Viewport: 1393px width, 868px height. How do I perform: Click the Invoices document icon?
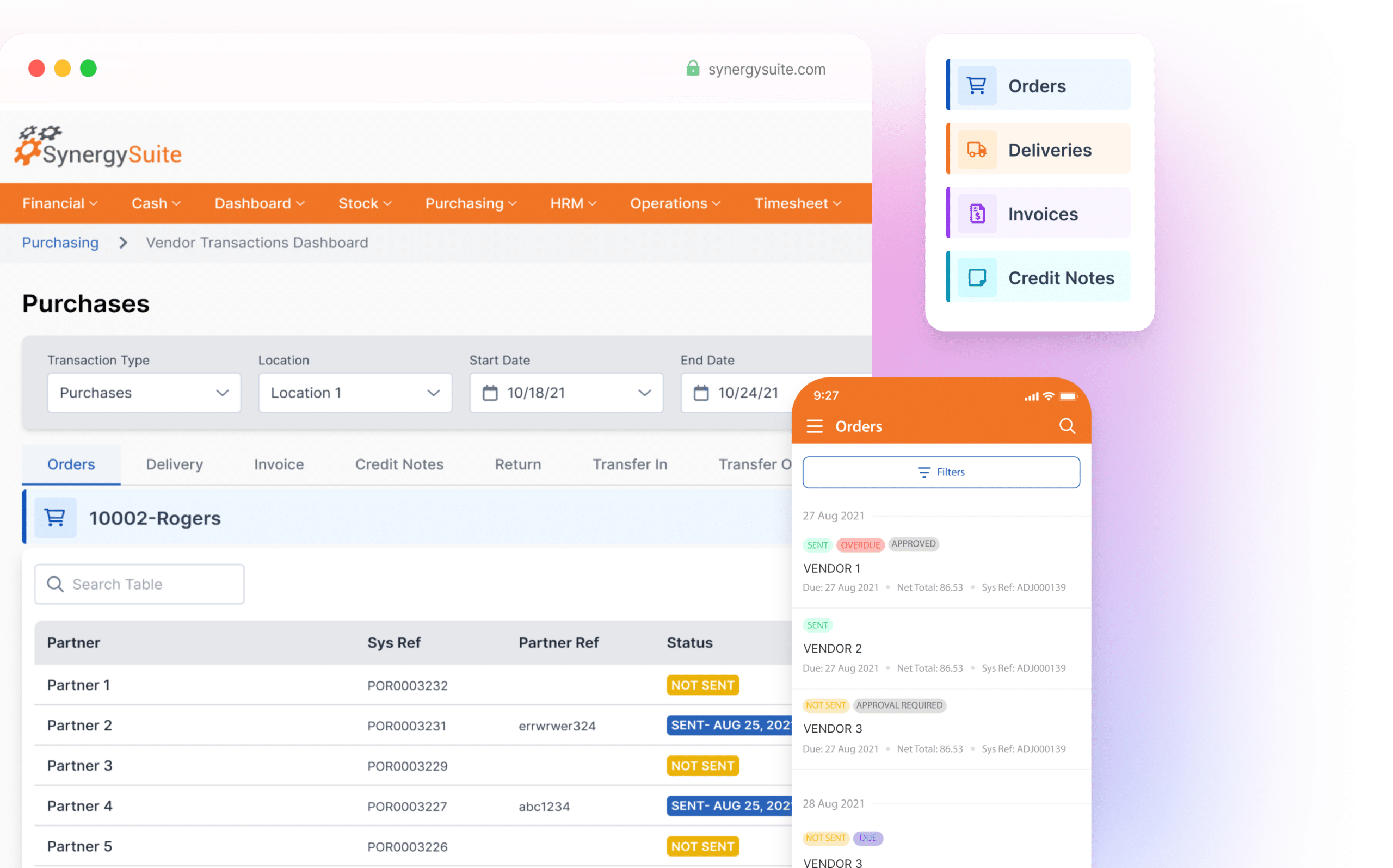point(977,214)
